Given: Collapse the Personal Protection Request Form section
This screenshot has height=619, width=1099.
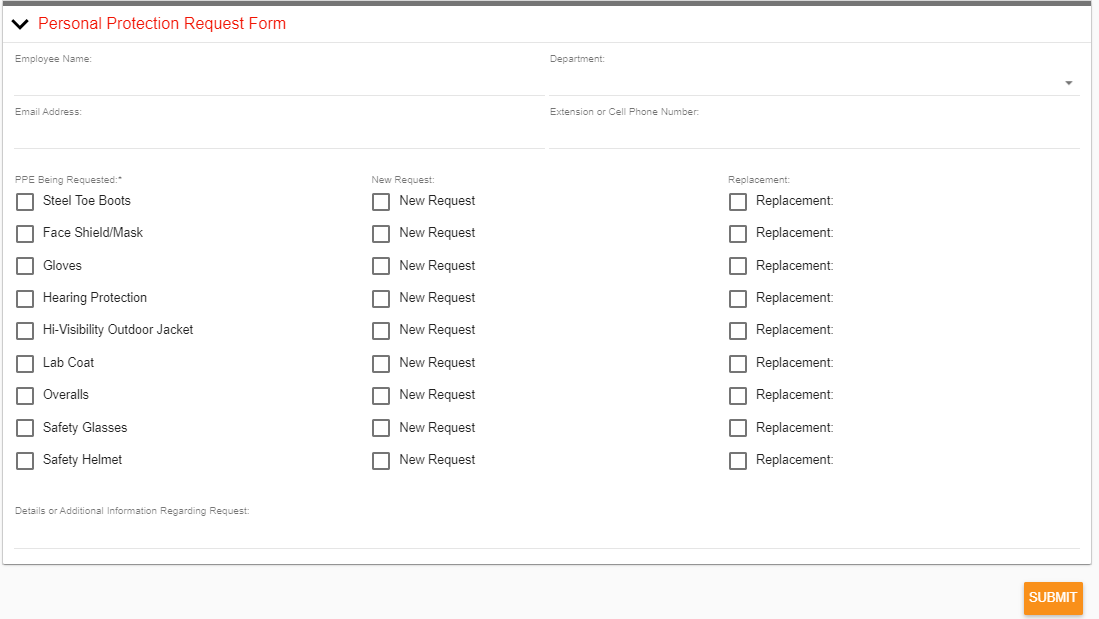Looking at the screenshot, I should click(19, 23).
